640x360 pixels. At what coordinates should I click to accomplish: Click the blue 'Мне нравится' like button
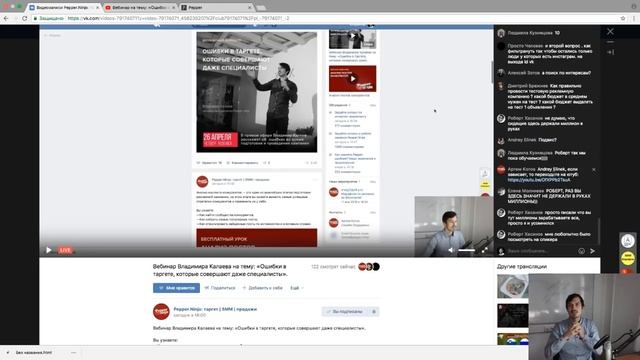[176, 288]
